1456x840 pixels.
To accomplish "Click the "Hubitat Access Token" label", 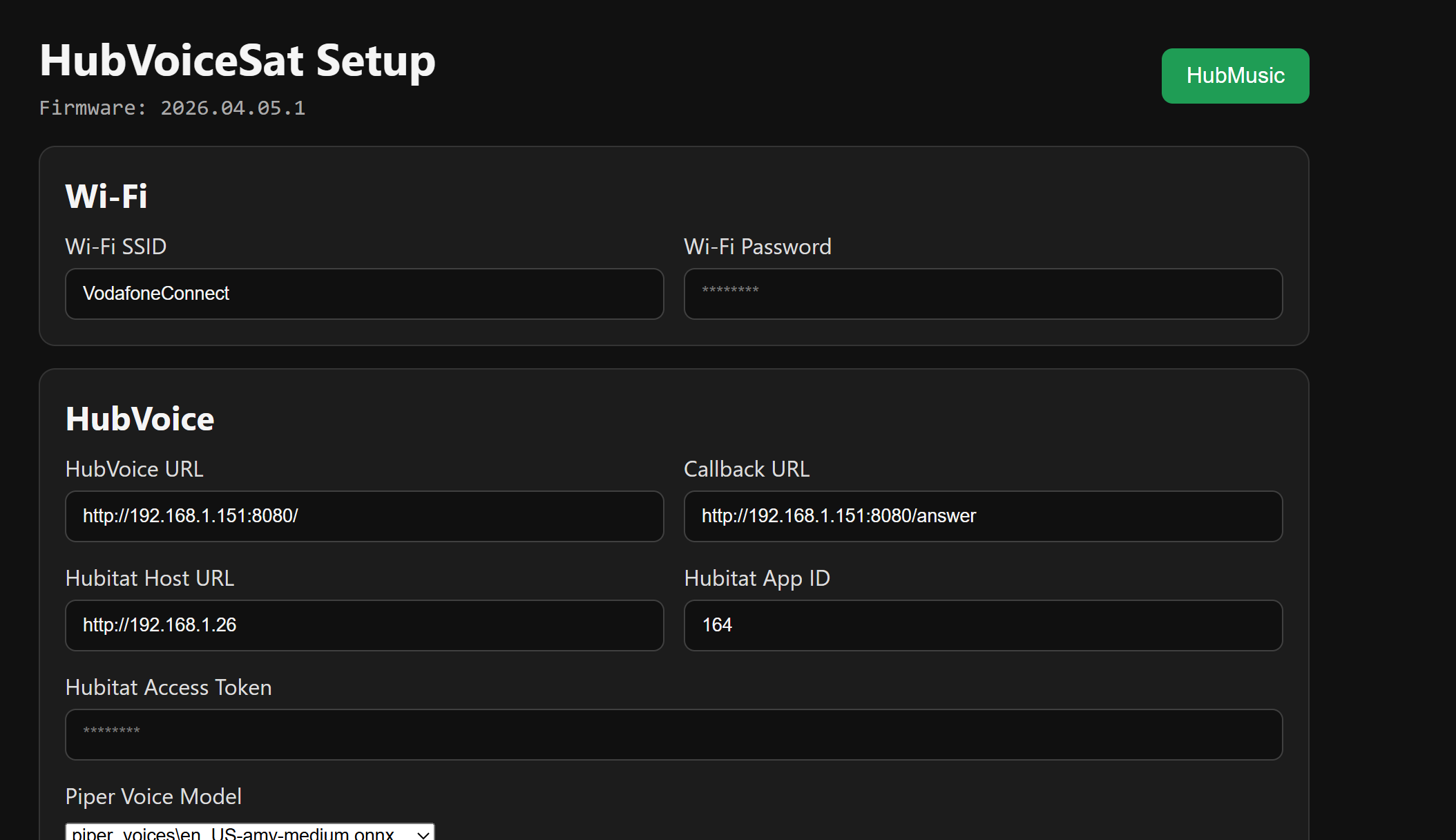I will point(168,687).
